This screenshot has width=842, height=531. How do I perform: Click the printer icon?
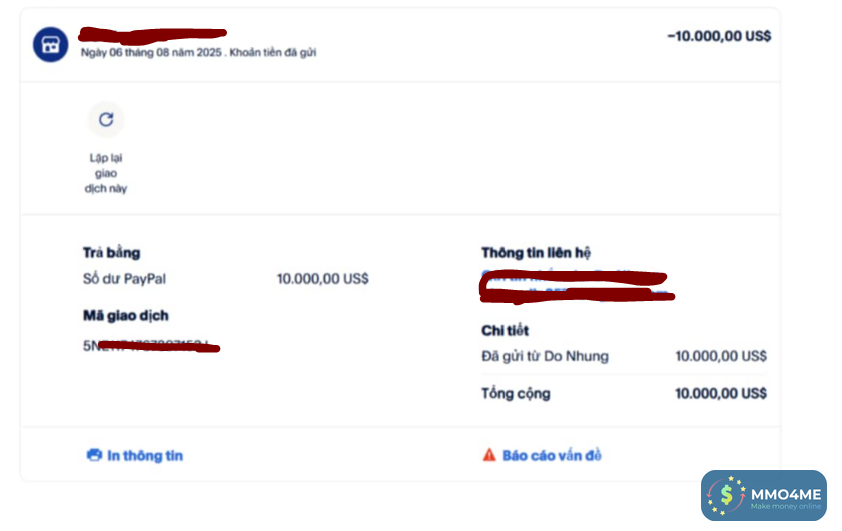pos(95,455)
